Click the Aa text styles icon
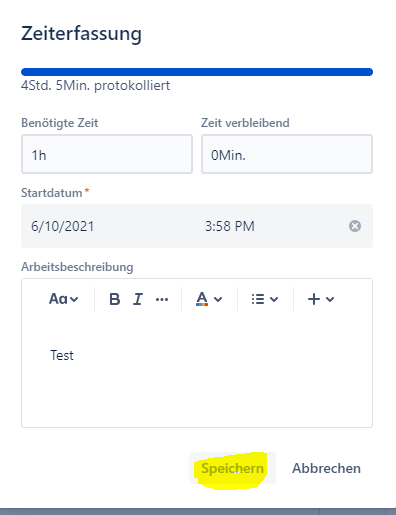This screenshot has height=515, width=396. 58,299
